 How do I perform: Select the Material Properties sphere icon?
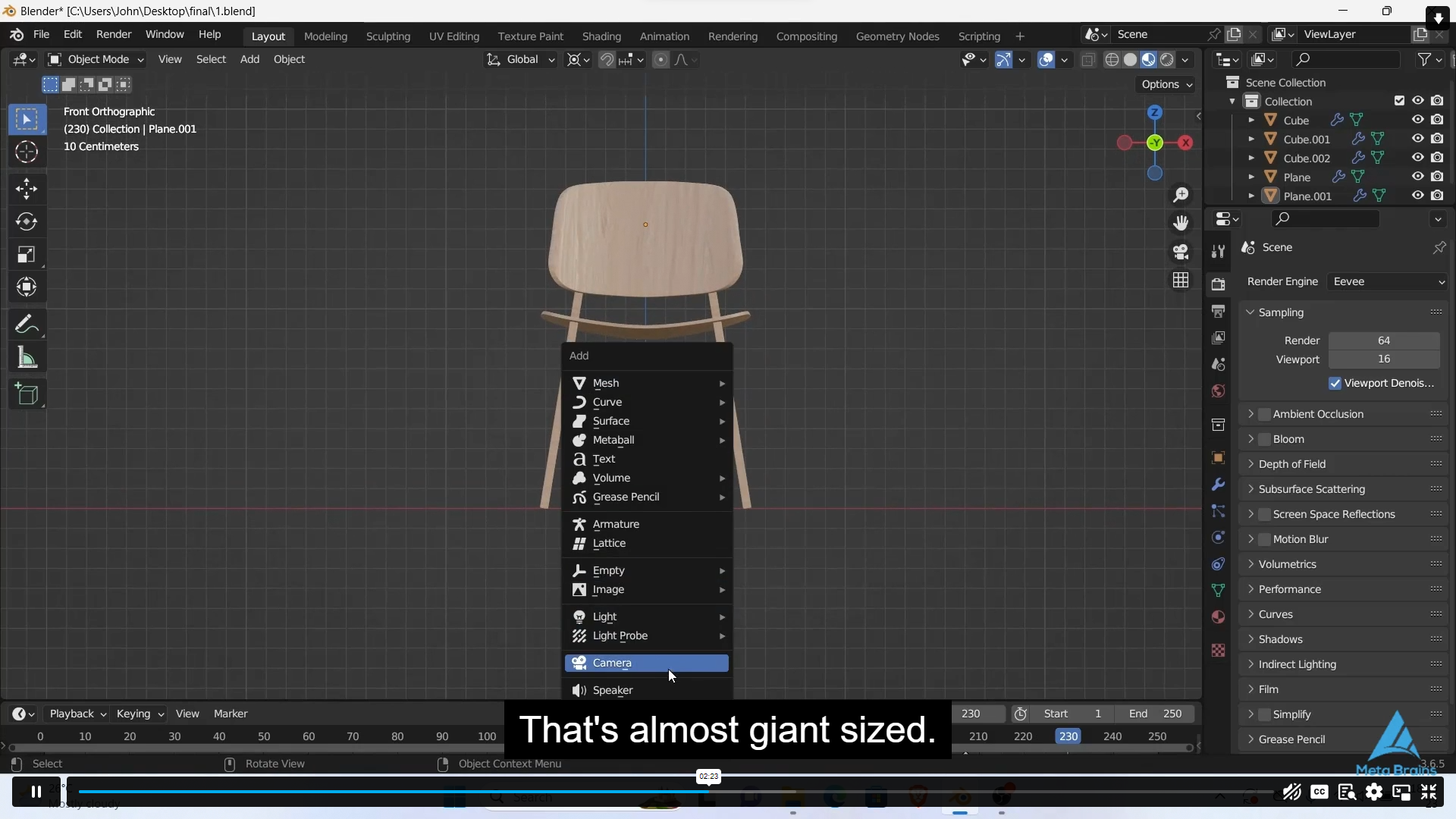click(1219, 617)
